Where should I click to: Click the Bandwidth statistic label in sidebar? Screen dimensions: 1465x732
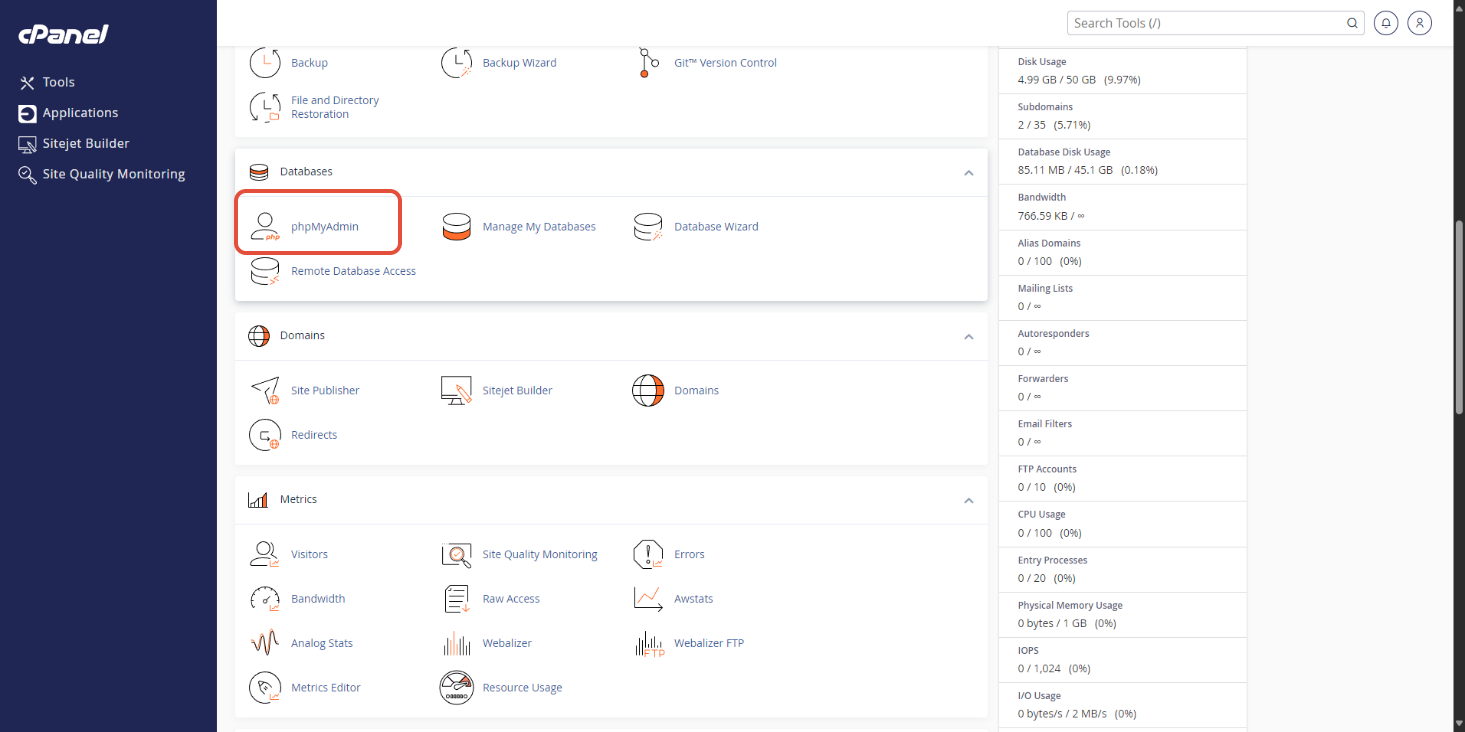tap(1042, 198)
